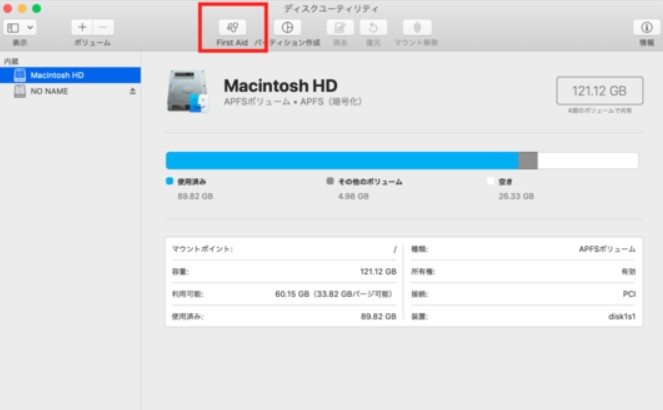Click the Macintosh HD drive icon in sidebar
The height and width of the screenshot is (410, 663).
coord(19,75)
